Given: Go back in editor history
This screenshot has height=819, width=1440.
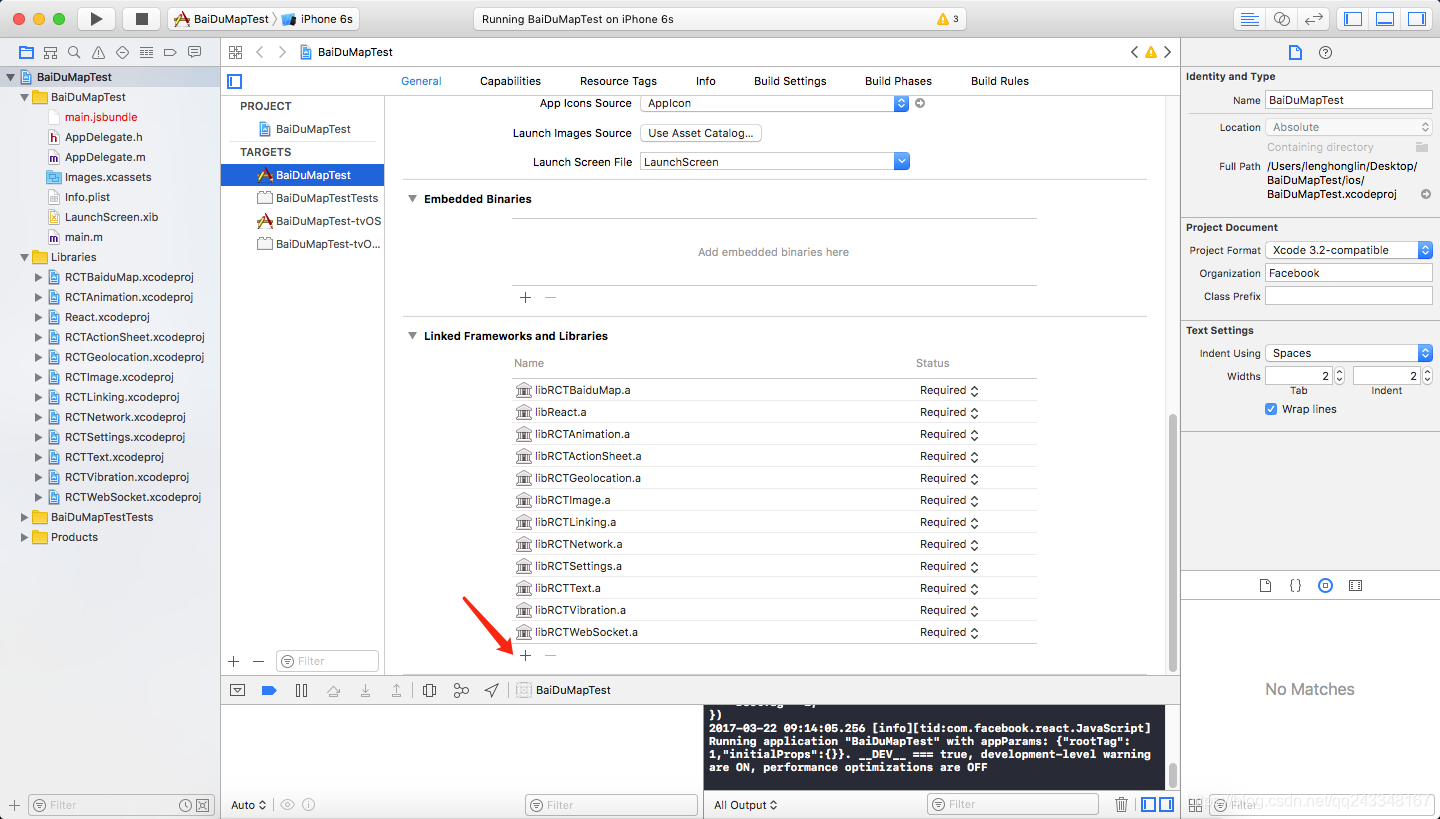Looking at the screenshot, I should [x=260, y=52].
